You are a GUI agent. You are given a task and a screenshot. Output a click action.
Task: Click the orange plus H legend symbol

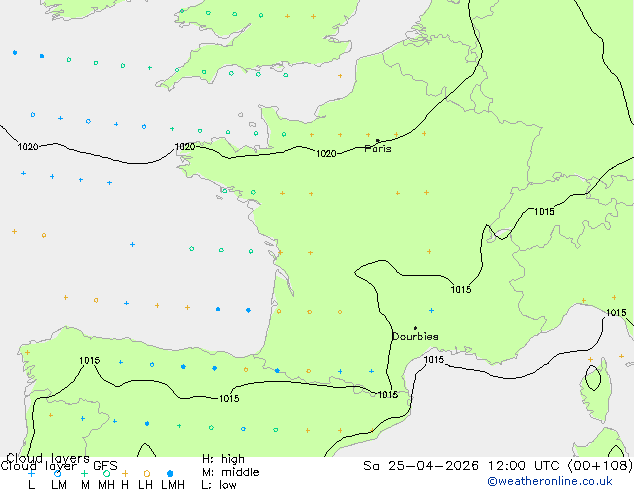125,473
